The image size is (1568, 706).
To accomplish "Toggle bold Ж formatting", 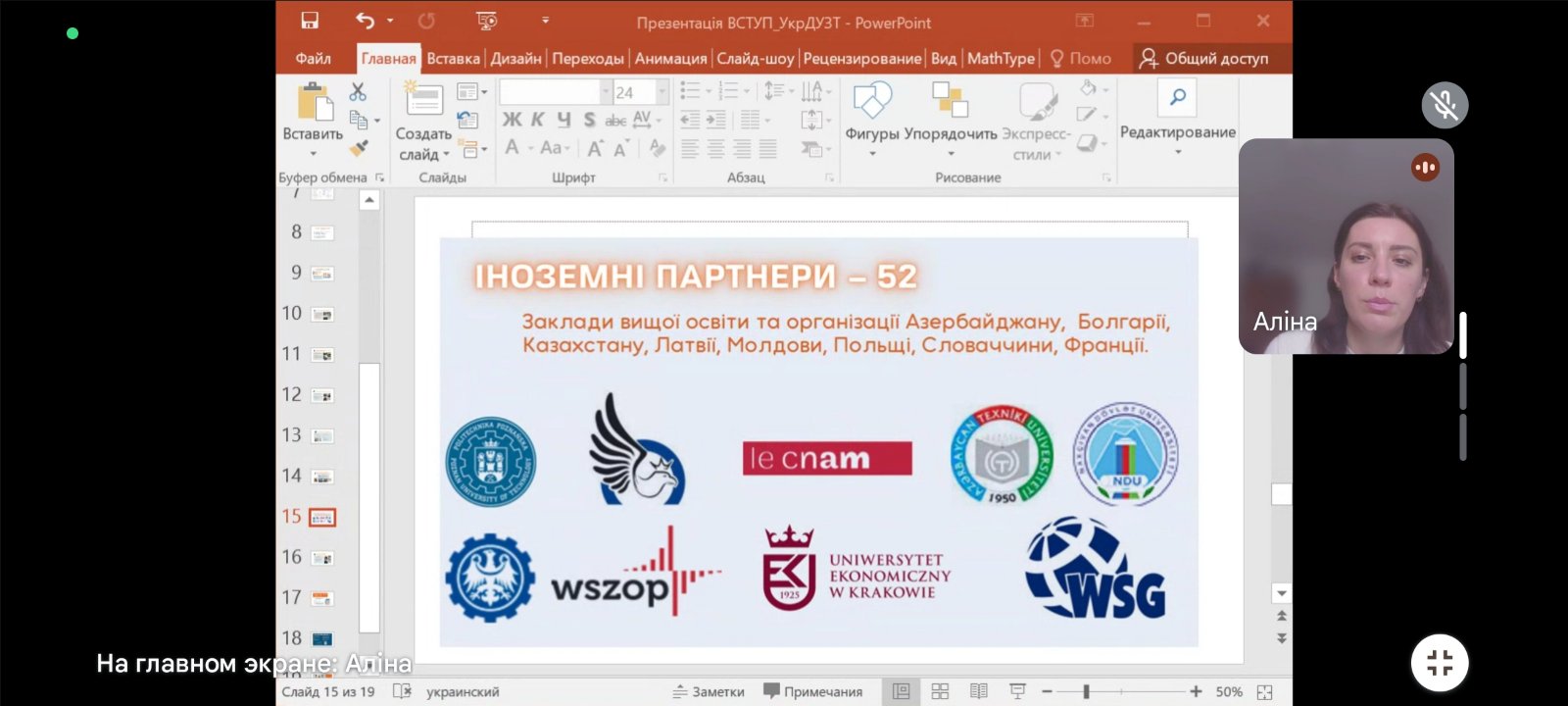I will [x=512, y=120].
